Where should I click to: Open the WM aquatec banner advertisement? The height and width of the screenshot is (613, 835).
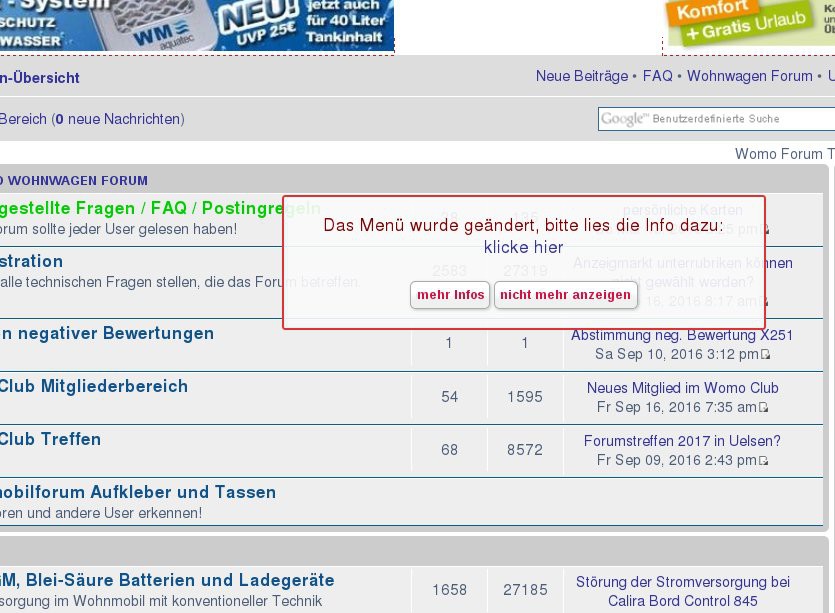click(197, 26)
